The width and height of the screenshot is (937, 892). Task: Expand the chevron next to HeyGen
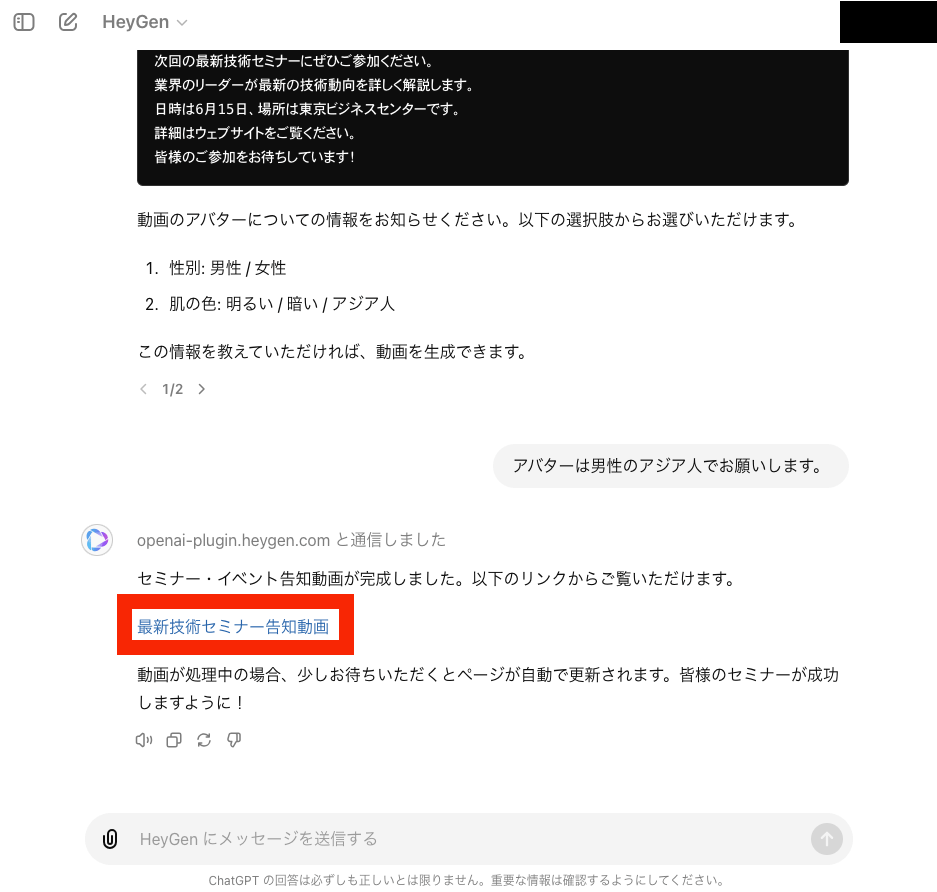point(182,23)
